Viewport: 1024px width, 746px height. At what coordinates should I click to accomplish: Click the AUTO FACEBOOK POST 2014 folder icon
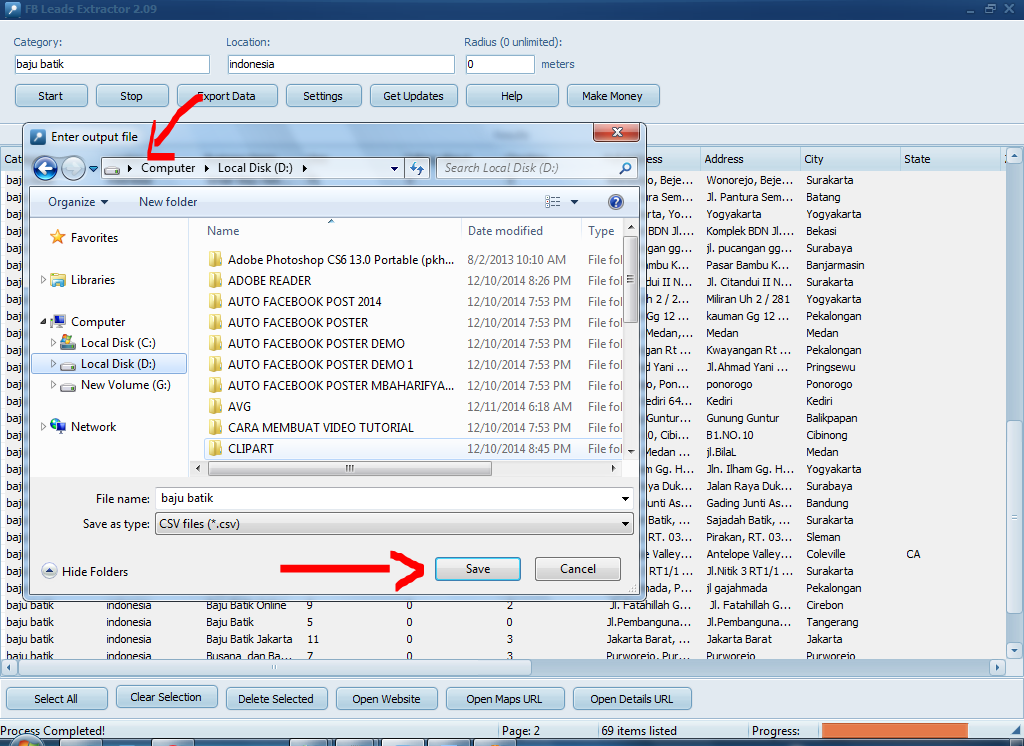pyautogui.click(x=216, y=301)
